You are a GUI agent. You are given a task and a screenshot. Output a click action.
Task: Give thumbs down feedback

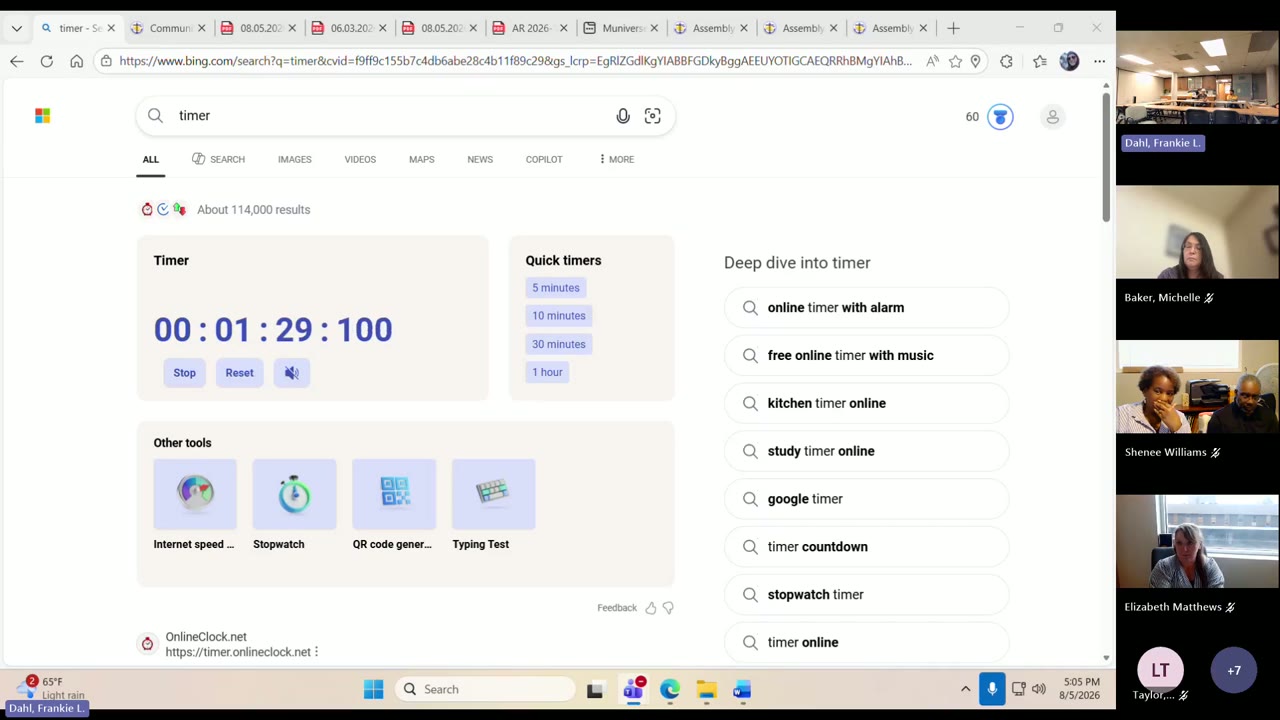click(668, 608)
